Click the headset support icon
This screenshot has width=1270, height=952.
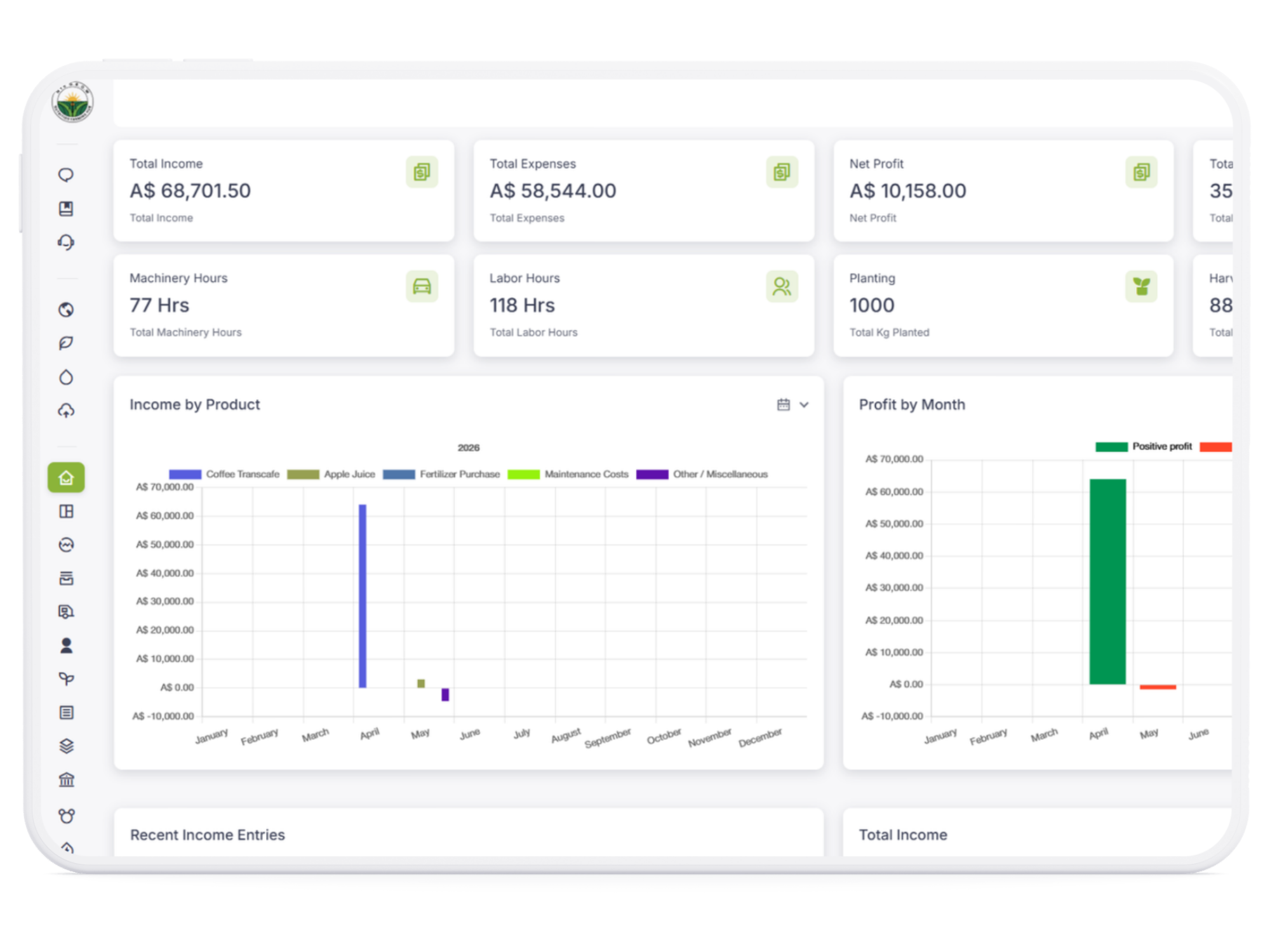tap(66, 242)
